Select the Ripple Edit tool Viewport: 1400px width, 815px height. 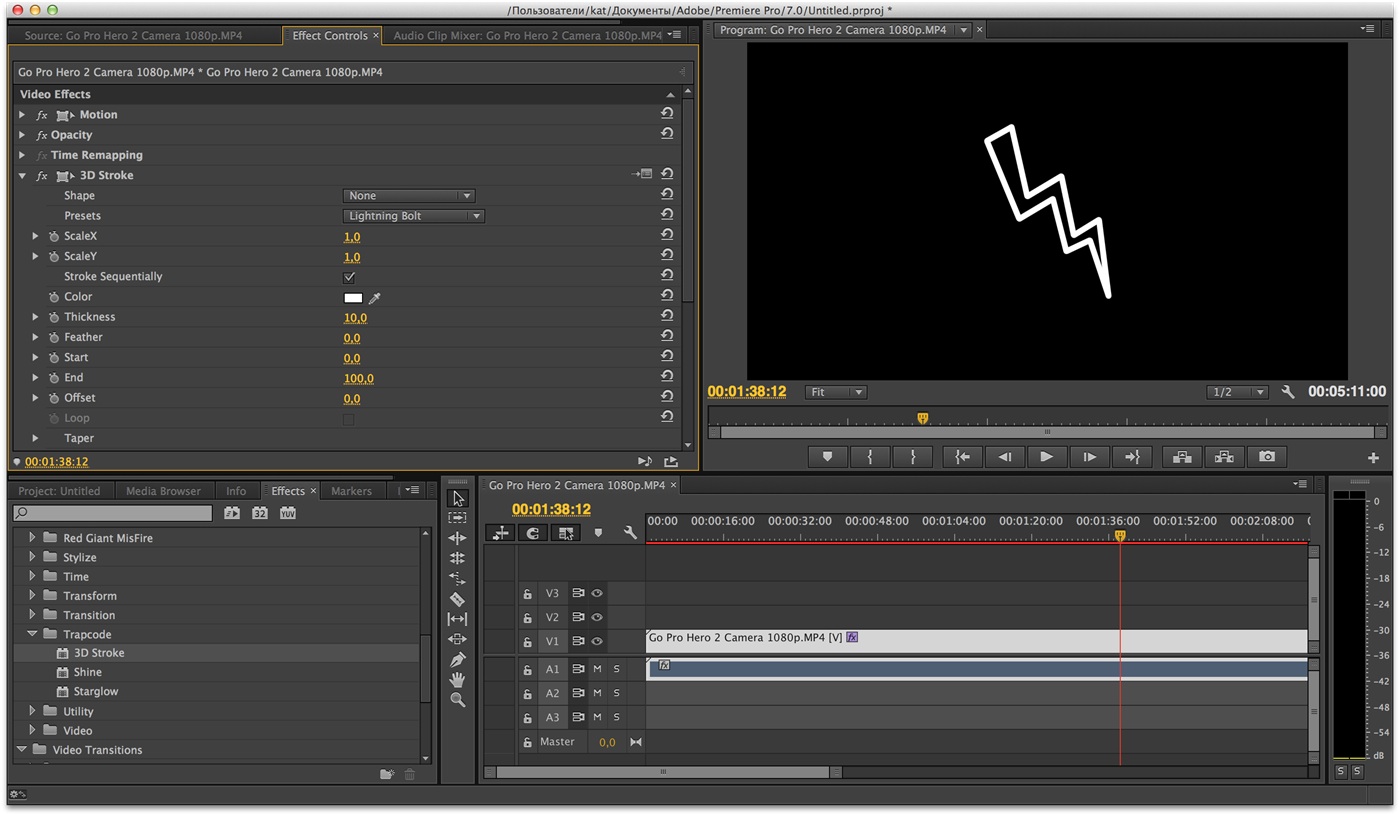point(458,538)
